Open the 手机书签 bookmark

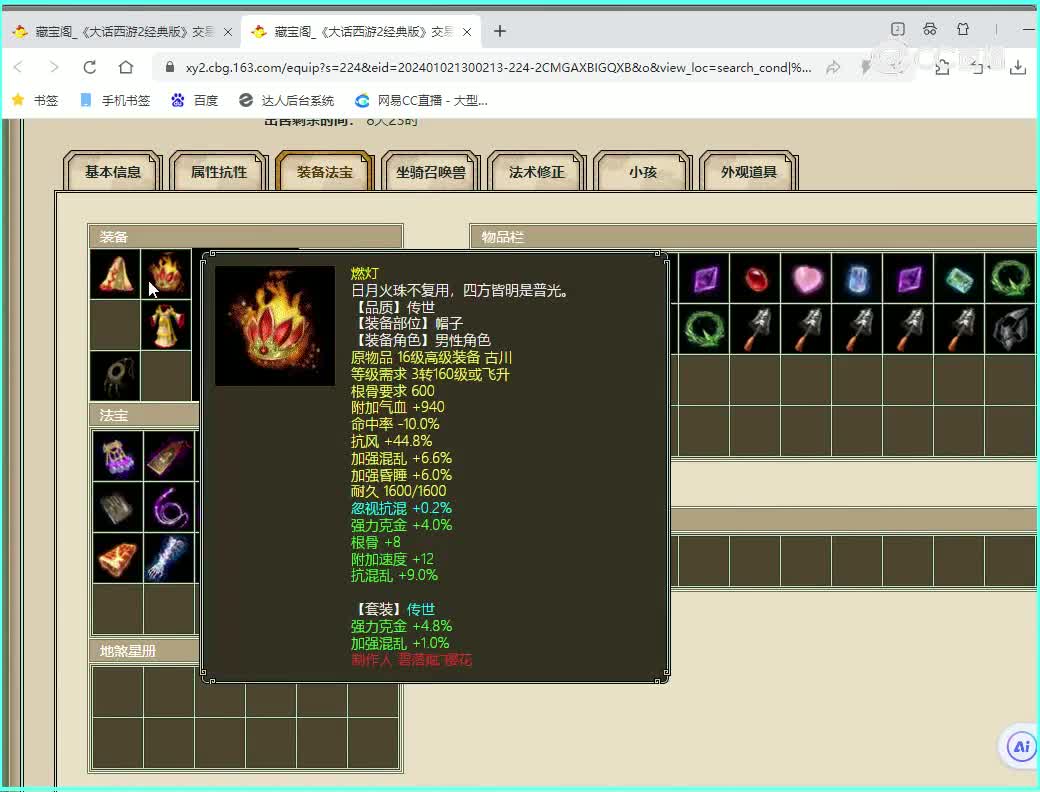(x=115, y=100)
